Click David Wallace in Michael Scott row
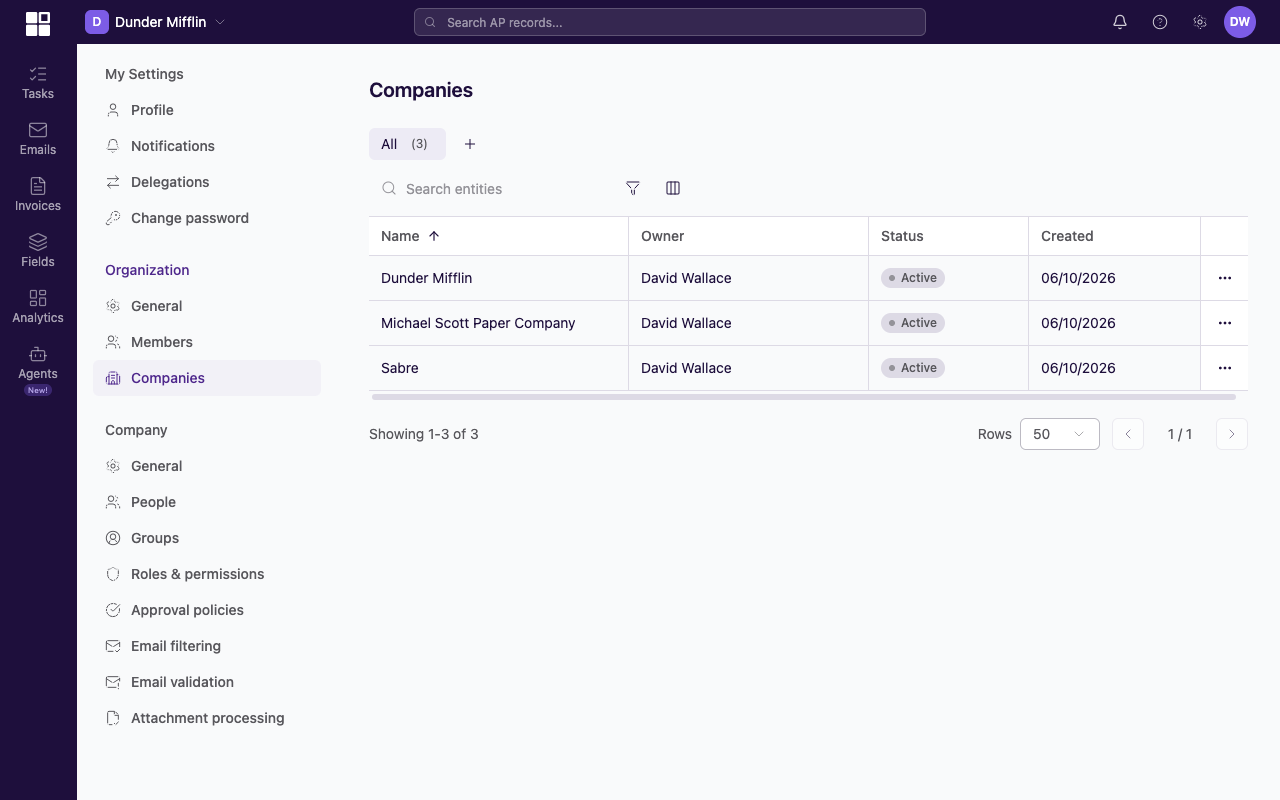This screenshot has width=1280, height=800. pyautogui.click(x=686, y=323)
